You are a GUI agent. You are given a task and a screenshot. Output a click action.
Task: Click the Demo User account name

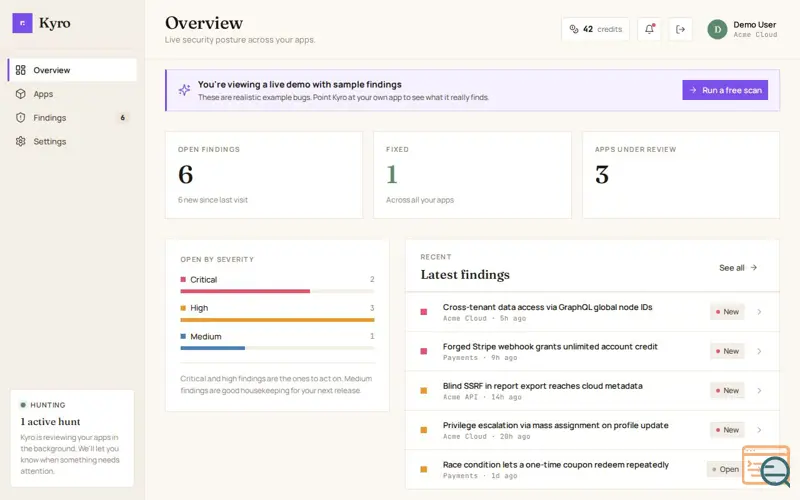coord(755,24)
